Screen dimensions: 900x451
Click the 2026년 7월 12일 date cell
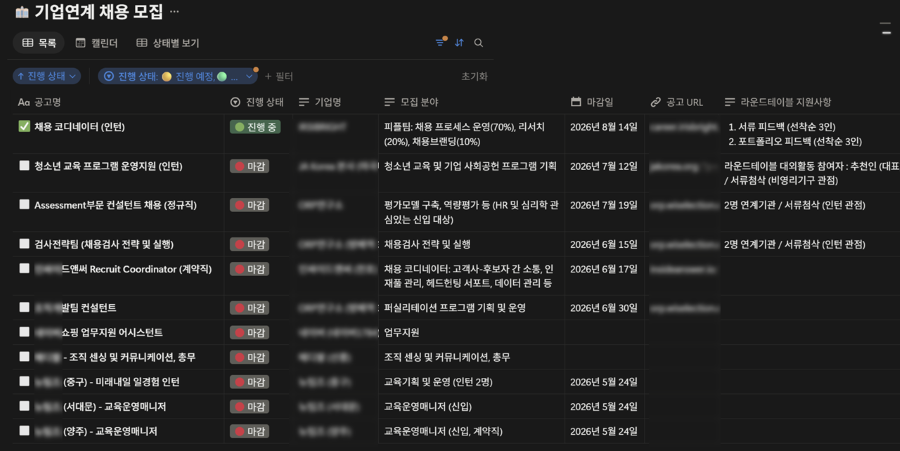click(604, 166)
